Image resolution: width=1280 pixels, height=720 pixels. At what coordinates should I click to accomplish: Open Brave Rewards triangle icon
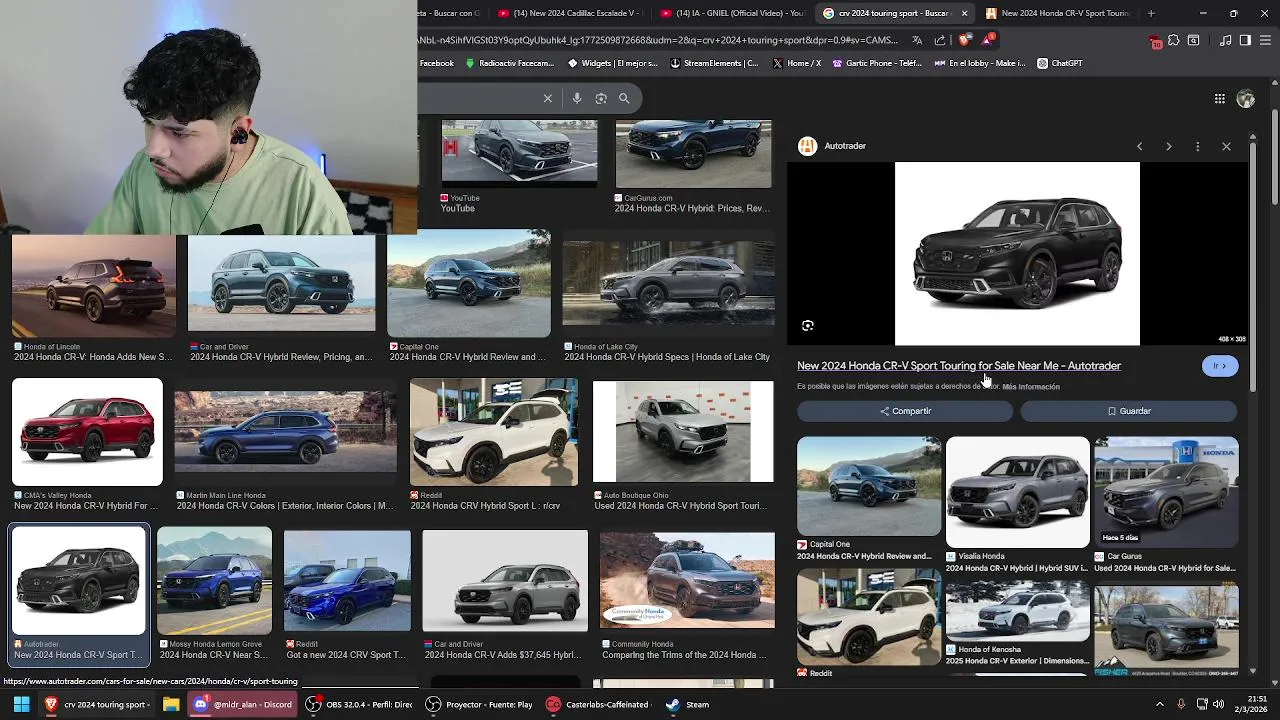(x=988, y=40)
